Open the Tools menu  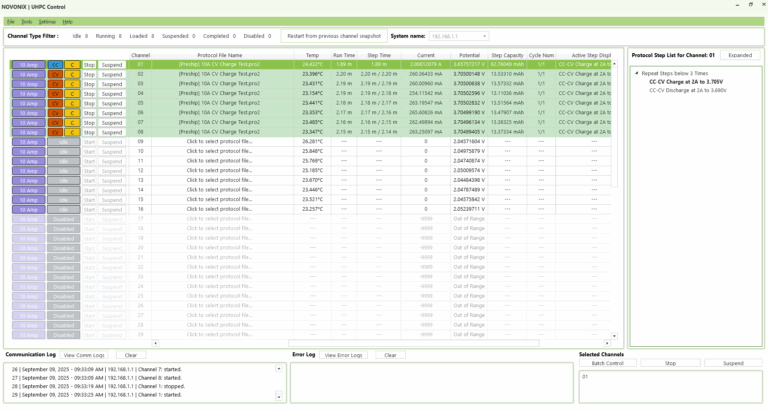tap(26, 21)
